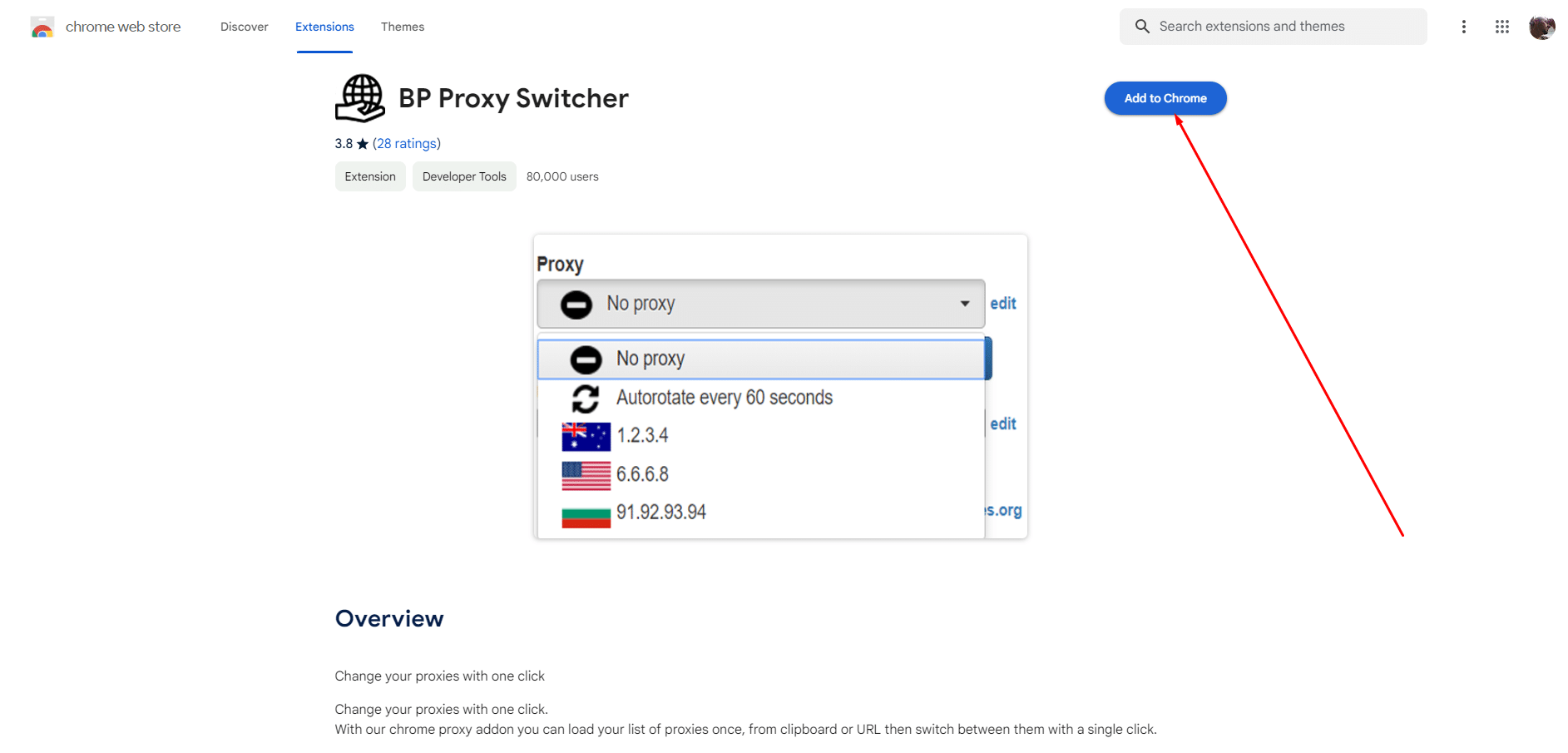This screenshot has height=753, width=1568.
Task: Open the account profile avatar
Action: [x=1541, y=27]
